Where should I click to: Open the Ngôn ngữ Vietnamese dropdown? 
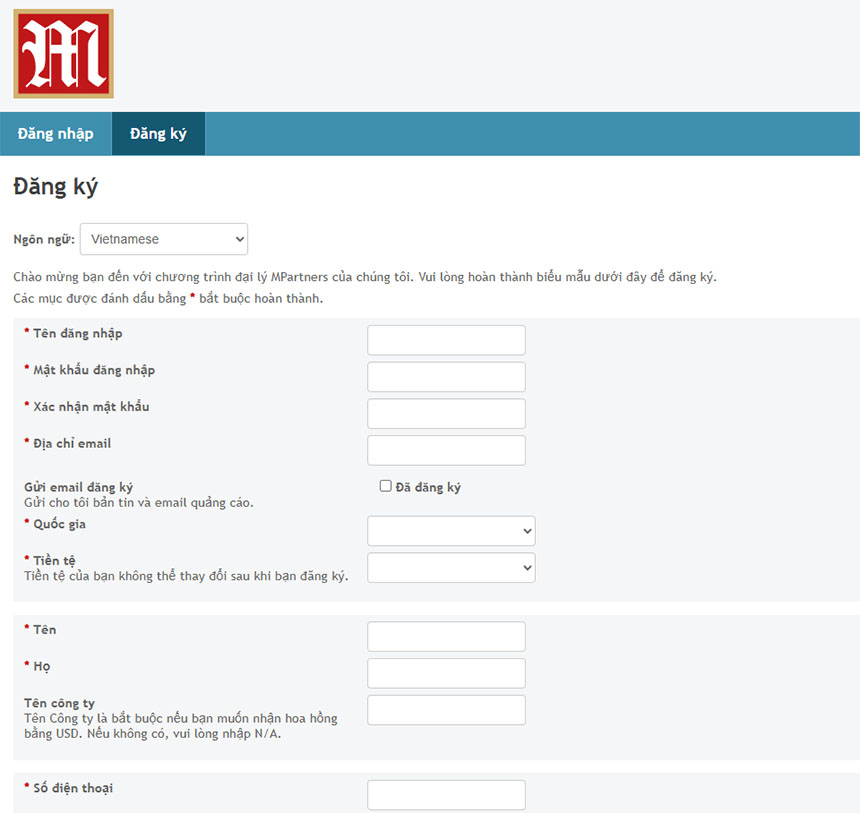(x=163, y=239)
